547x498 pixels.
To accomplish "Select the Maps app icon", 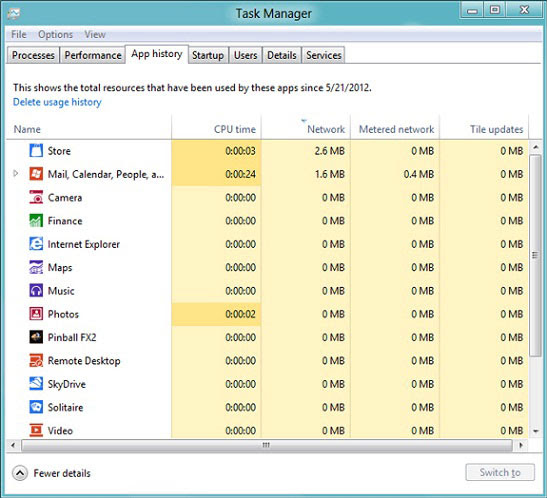I will click(x=36, y=267).
